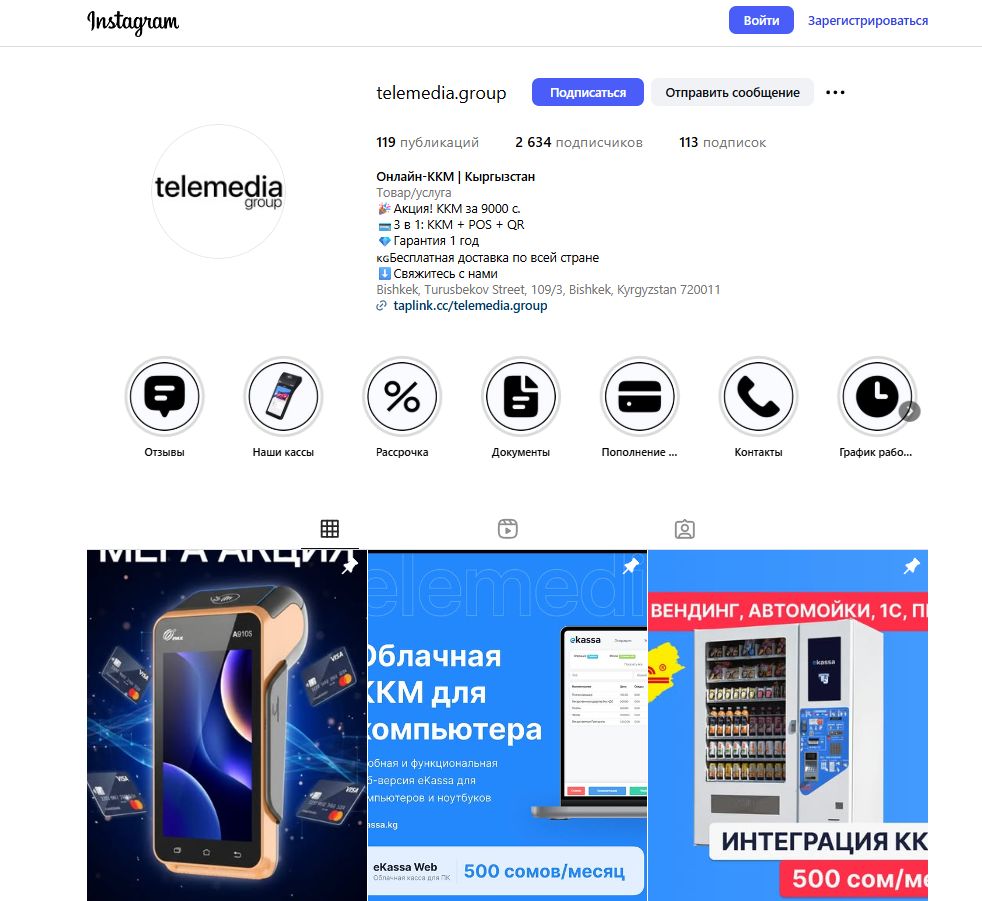Switch to the posts grid tab
The image size is (982, 901).
point(329,529)
